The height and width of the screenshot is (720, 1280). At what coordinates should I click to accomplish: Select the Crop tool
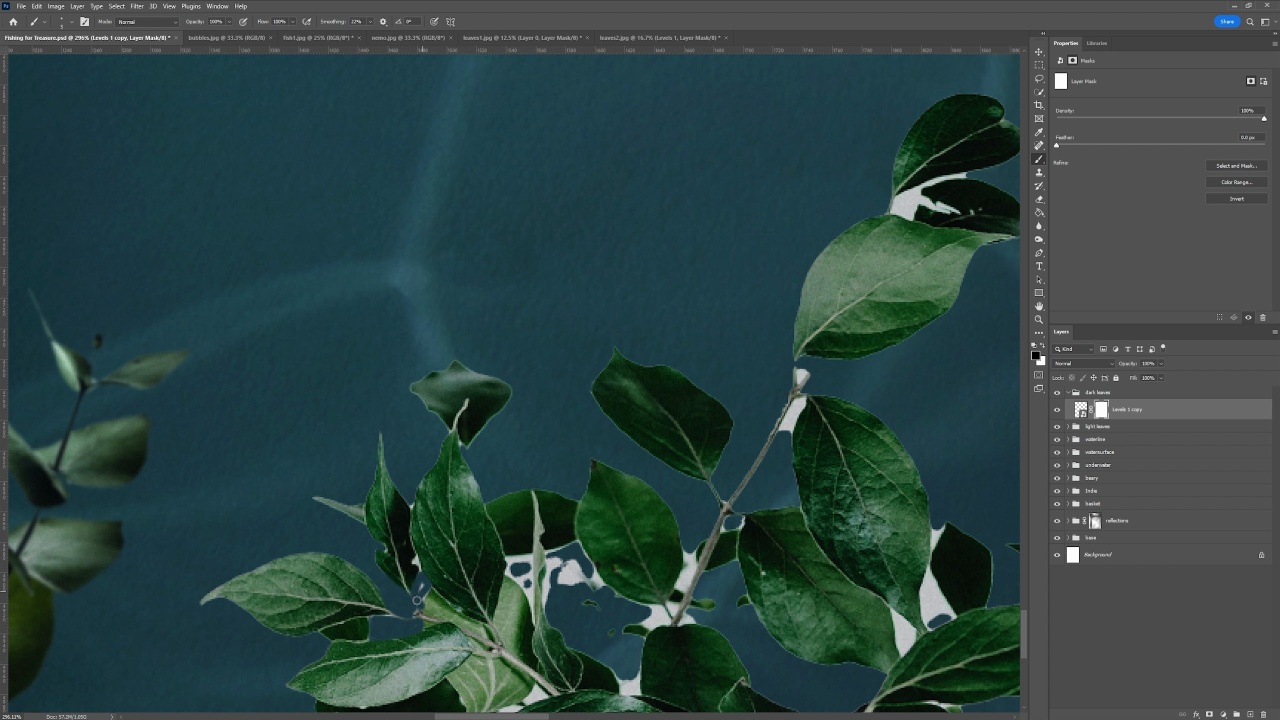pos(1039,105)
